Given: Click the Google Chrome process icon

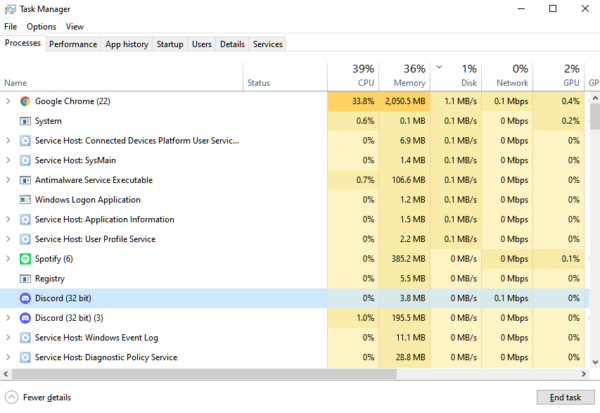Looking at the screenshot, I should pyautogui.click(x=26, y=101).
